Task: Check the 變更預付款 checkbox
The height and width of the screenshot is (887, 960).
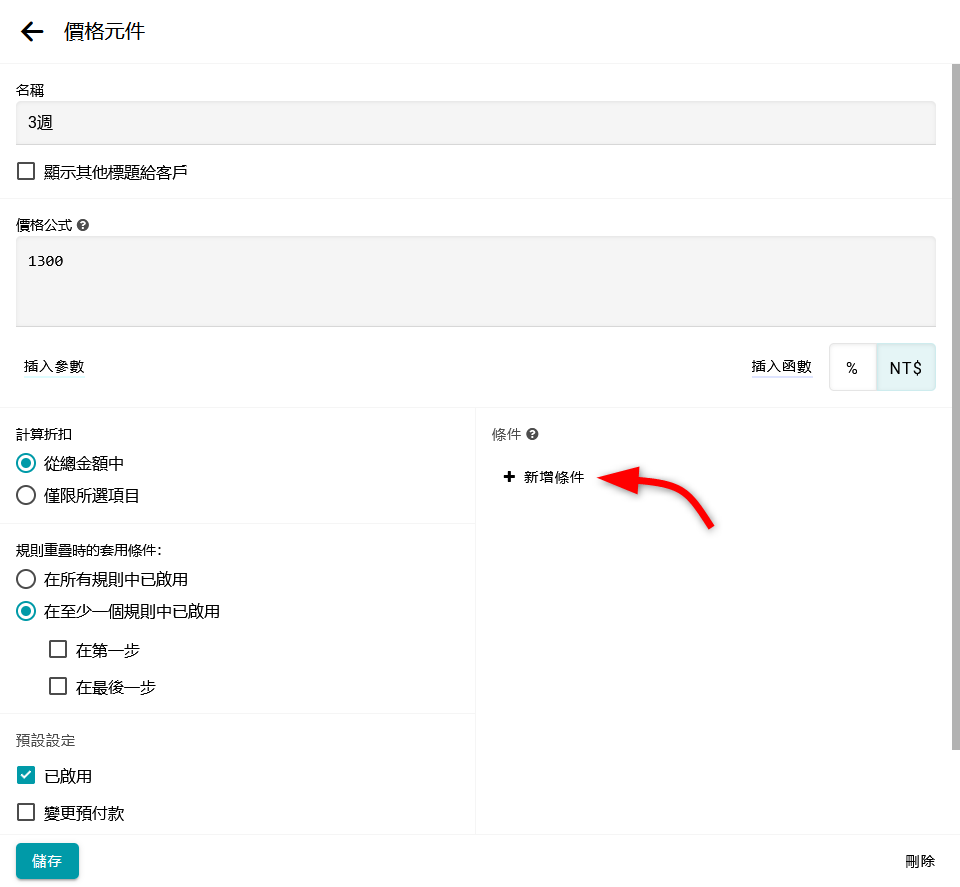Action: (27, 813)
